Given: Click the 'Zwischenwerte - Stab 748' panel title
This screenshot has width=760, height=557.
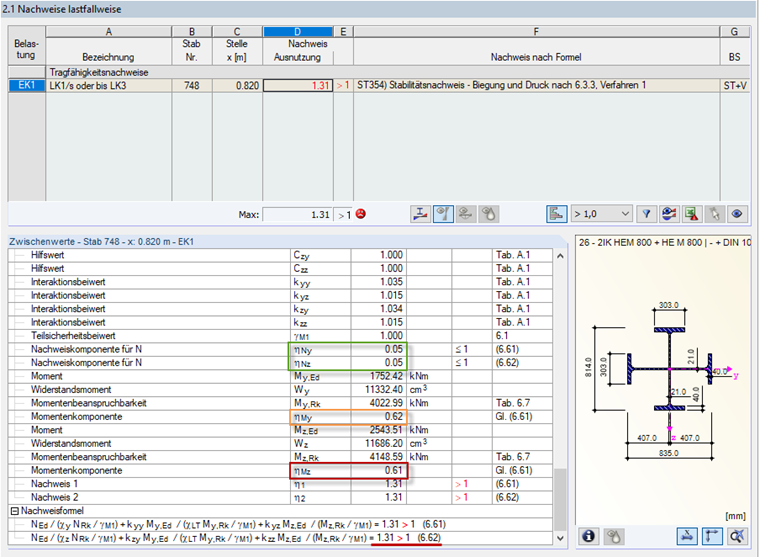Looking at the screenshot, I should click(101, 242).
